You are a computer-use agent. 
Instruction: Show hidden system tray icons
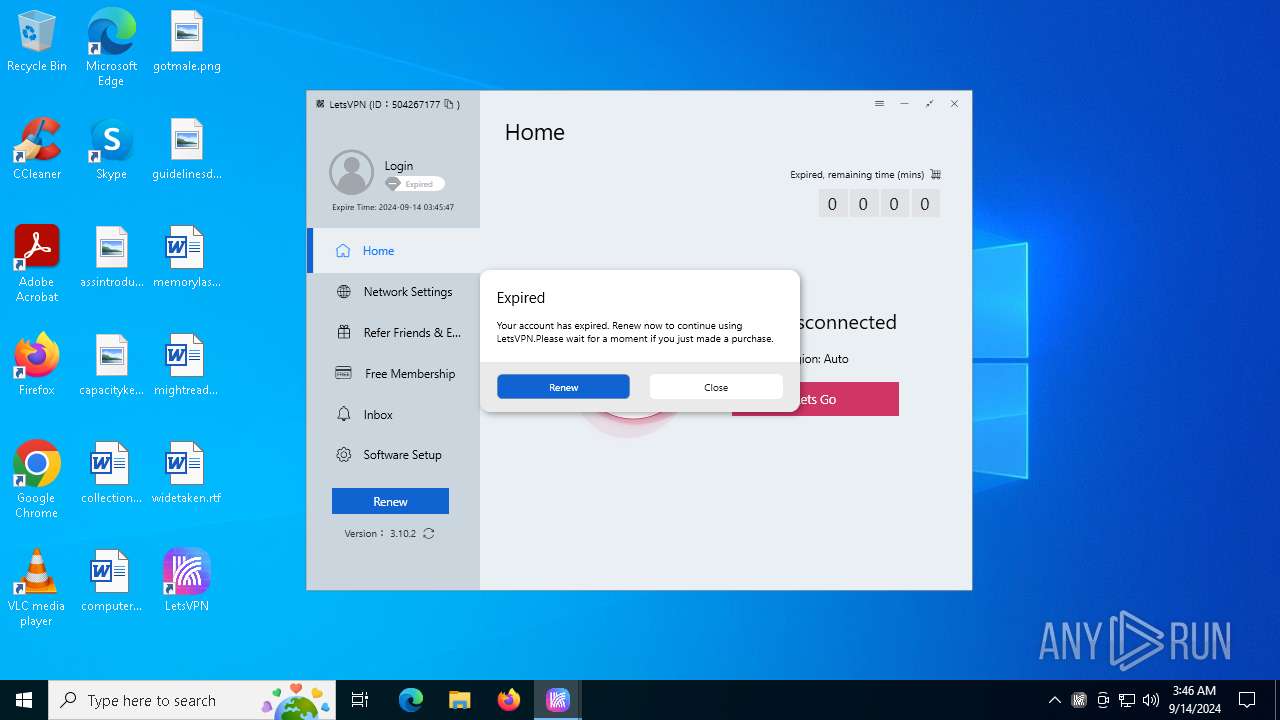(x=1054, y=700)
